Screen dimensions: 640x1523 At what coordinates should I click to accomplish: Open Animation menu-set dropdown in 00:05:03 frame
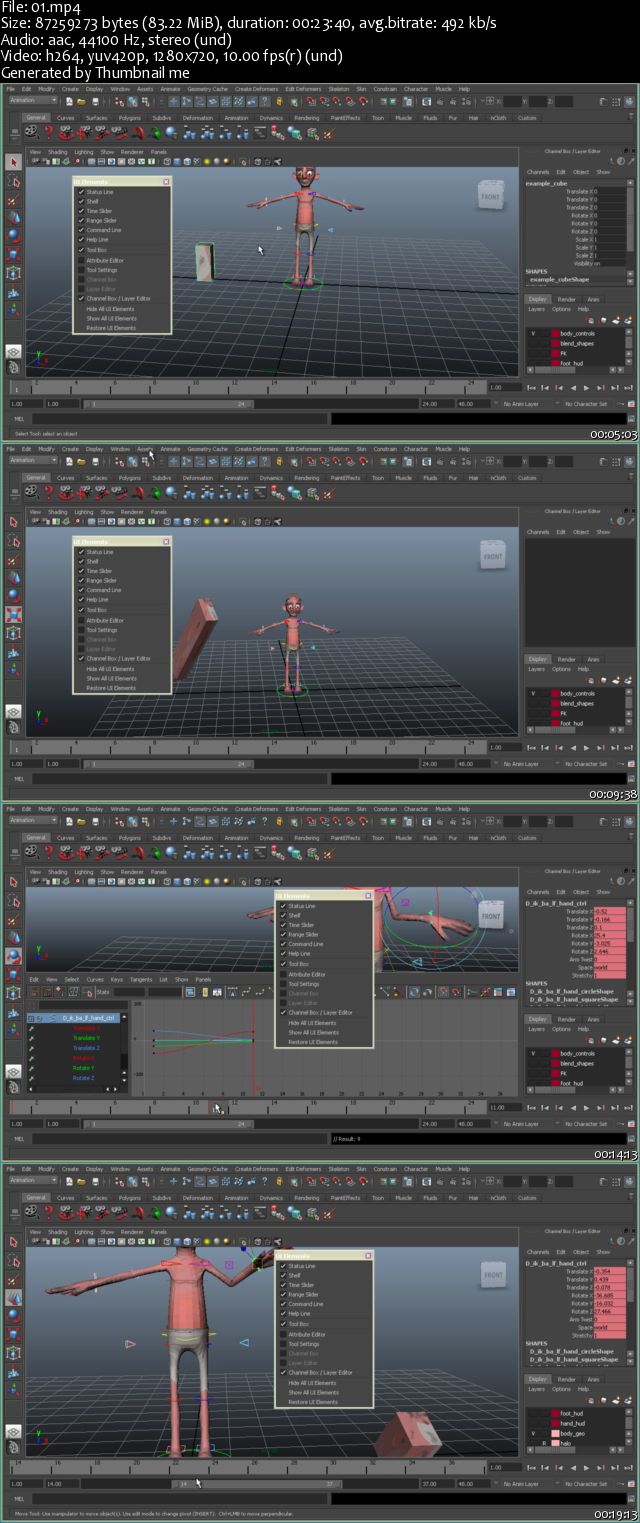(x=34, y=101)
